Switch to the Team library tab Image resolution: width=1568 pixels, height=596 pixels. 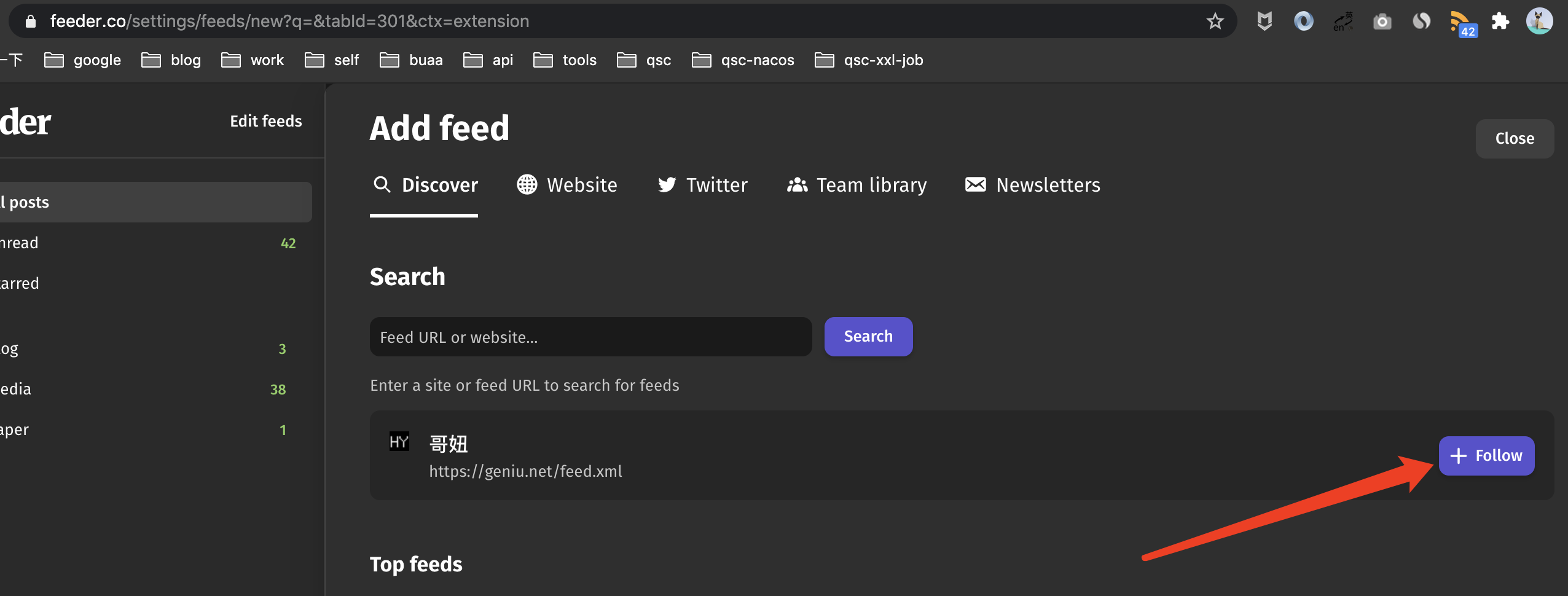[857, 186]
